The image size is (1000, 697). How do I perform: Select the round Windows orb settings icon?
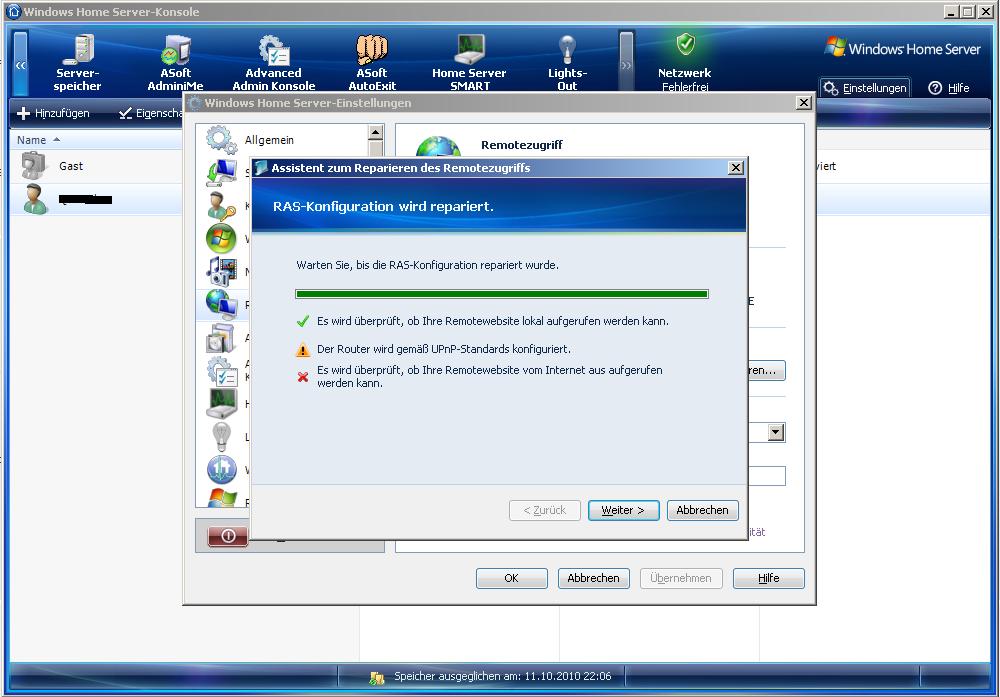[x=221, y=238]
